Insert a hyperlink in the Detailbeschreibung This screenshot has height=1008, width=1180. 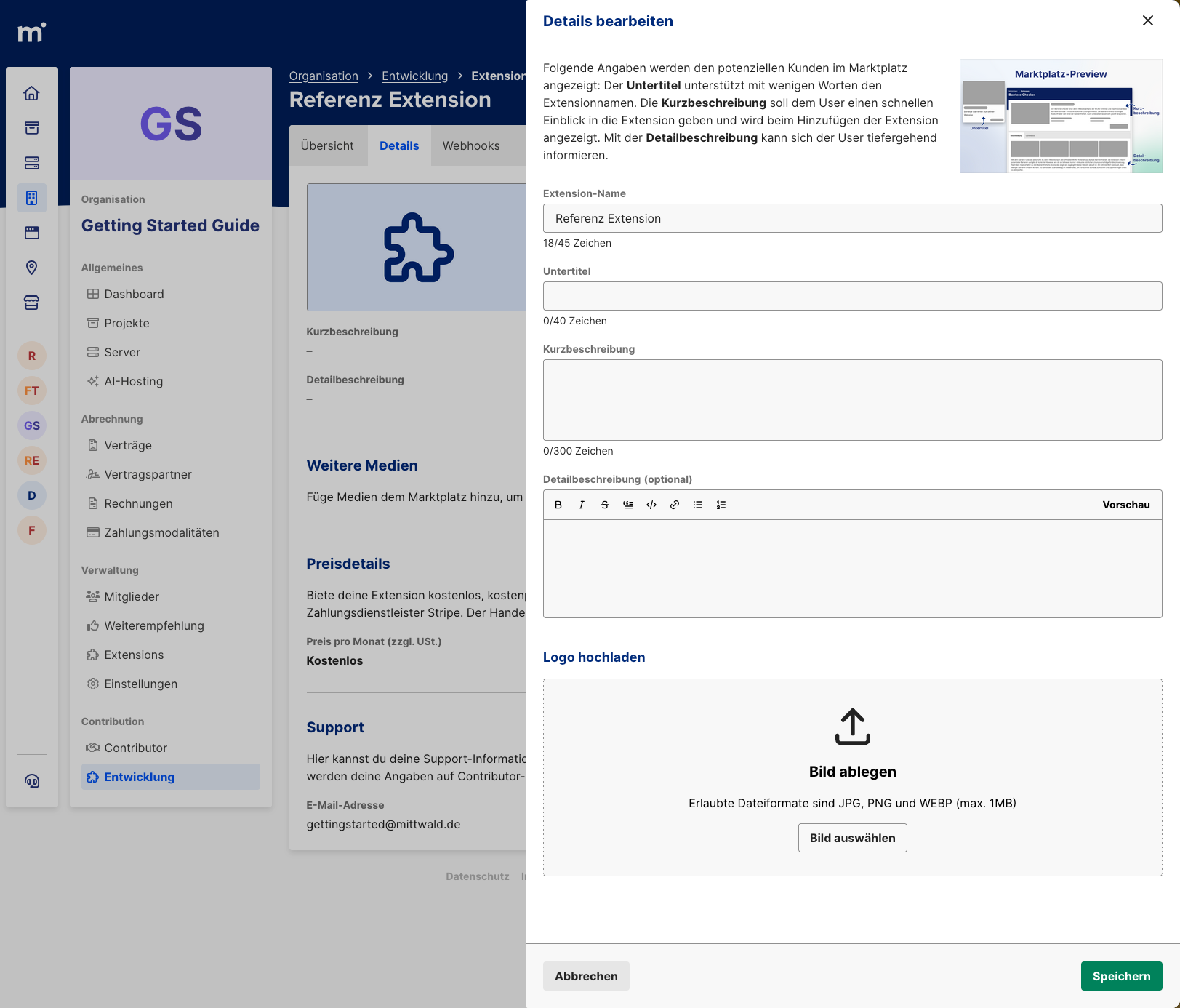pos(674,504)
